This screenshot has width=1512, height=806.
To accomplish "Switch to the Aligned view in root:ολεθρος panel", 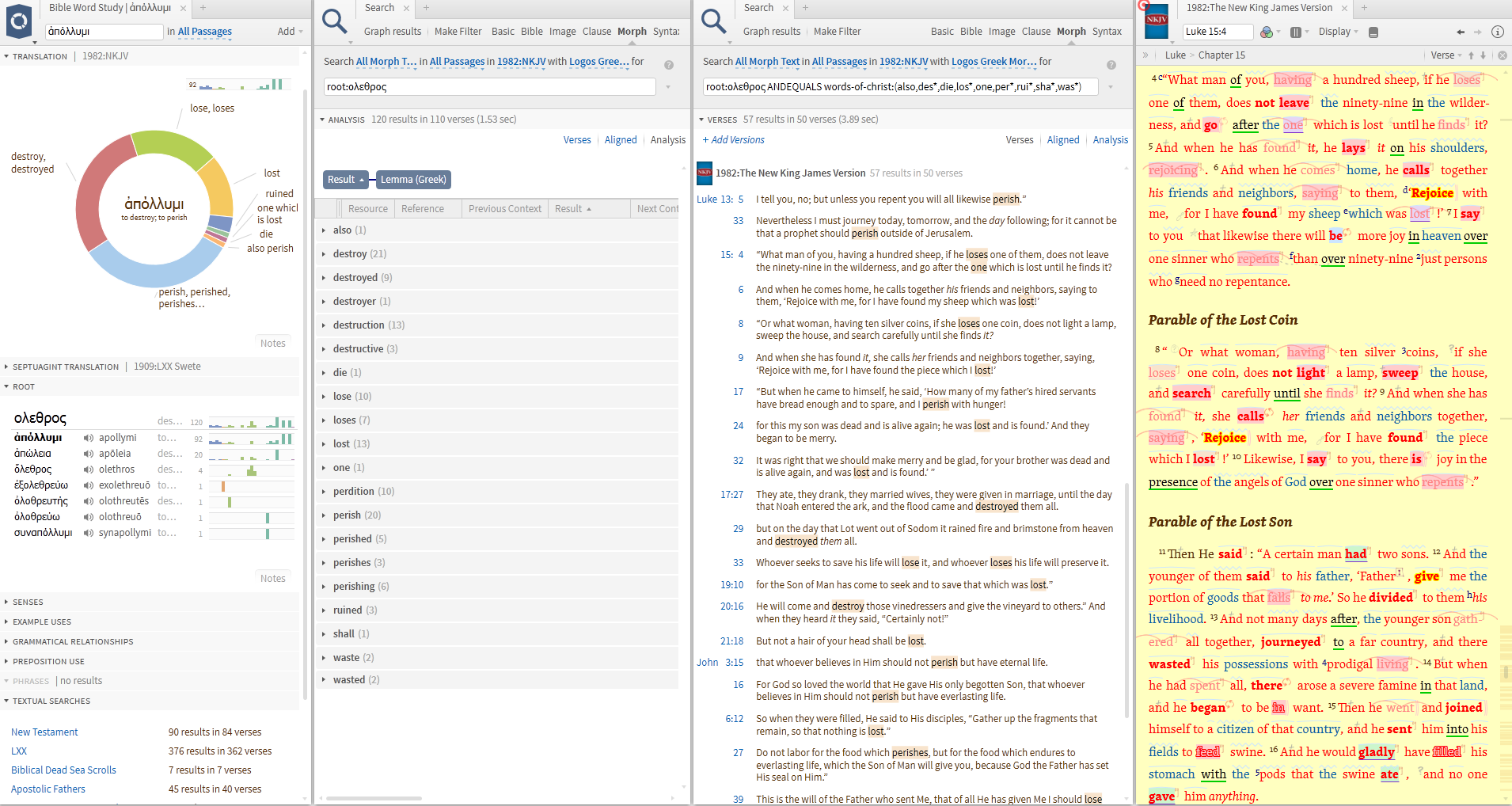I will (x=621, y=140).
